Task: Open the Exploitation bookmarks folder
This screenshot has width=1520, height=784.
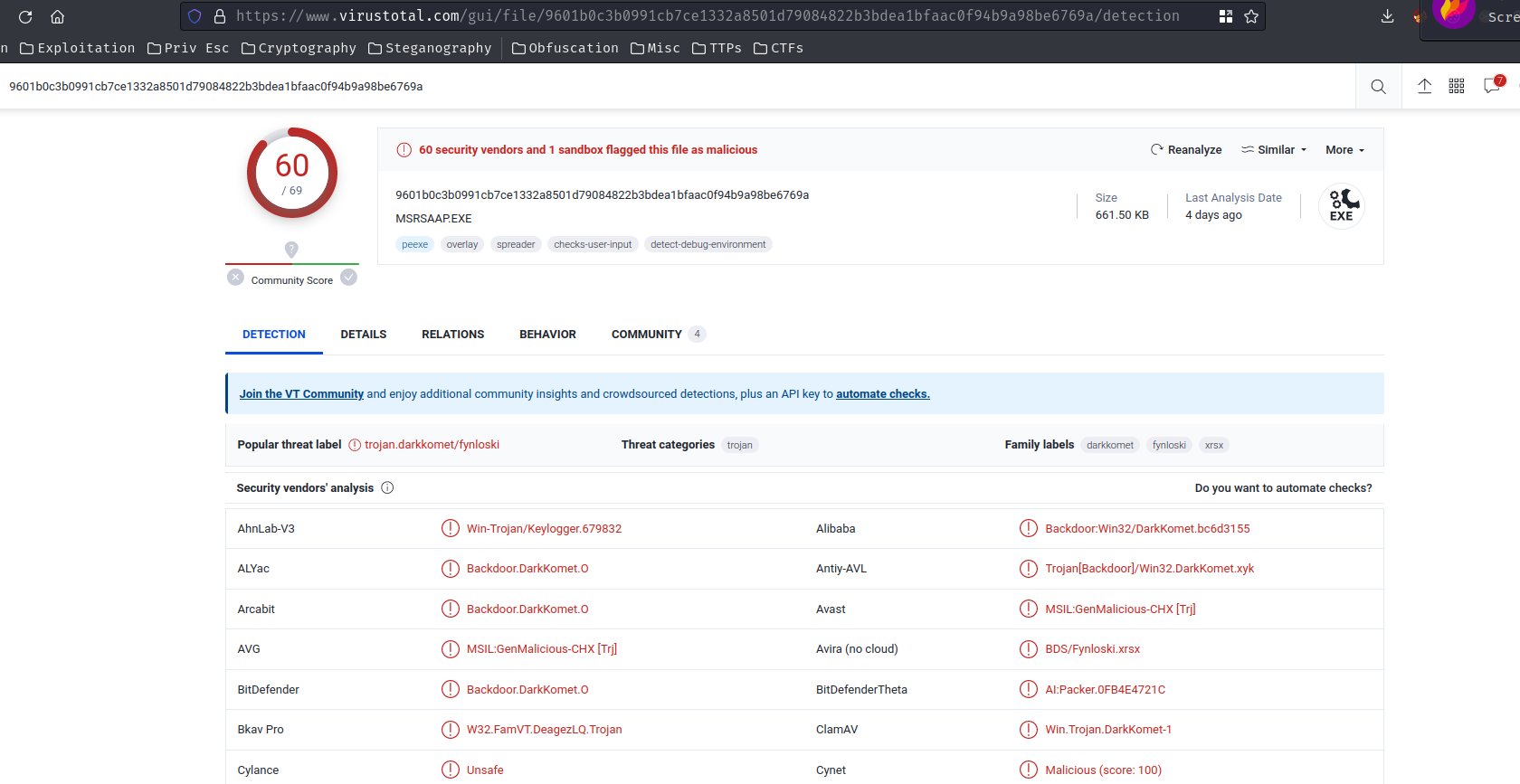Action: 77,48
